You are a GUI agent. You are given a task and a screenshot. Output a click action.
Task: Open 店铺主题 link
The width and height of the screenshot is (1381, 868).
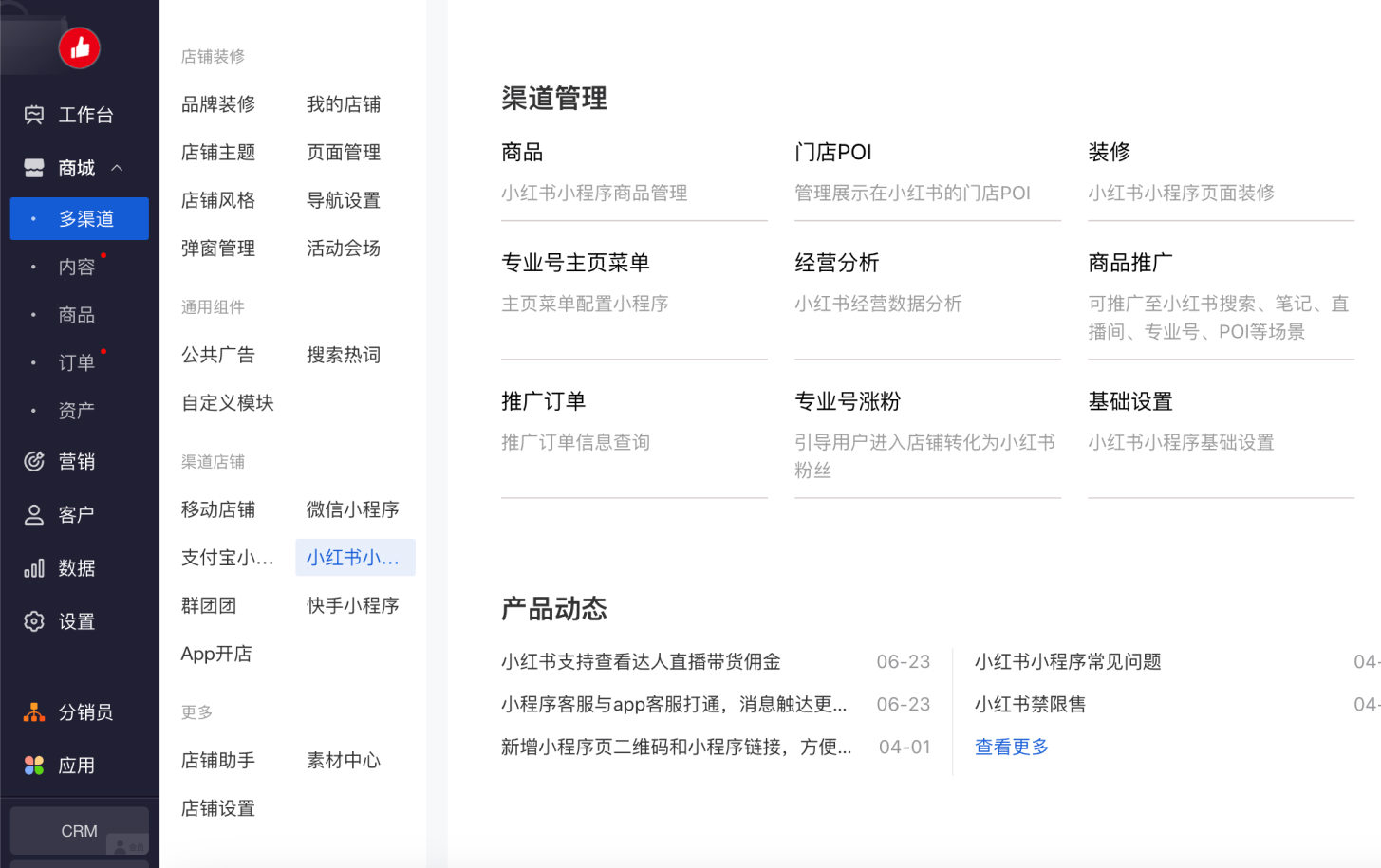[x=218, y=152]
